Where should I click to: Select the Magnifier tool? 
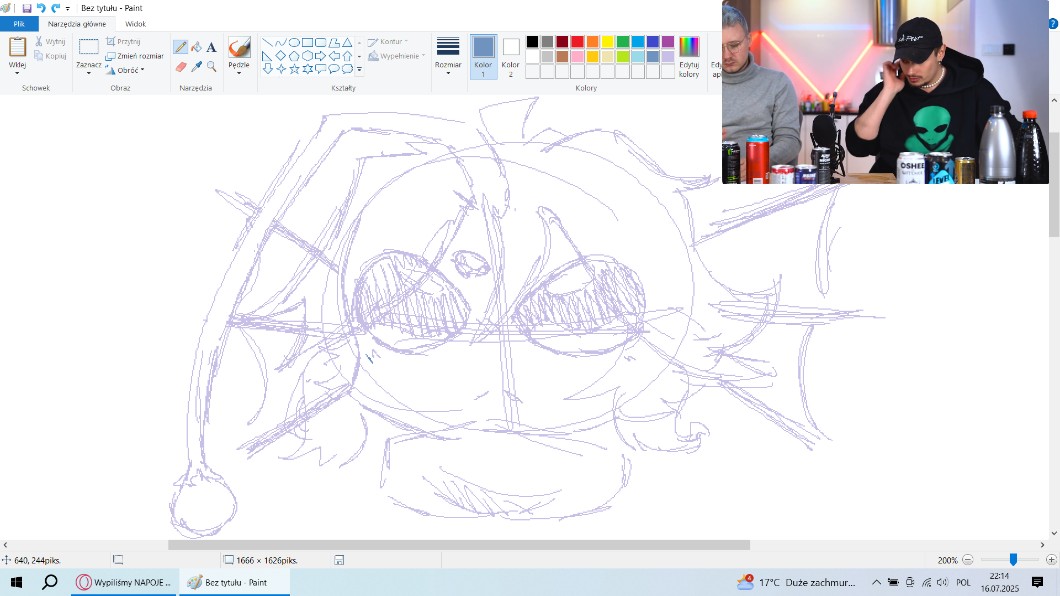click(212, 67)
